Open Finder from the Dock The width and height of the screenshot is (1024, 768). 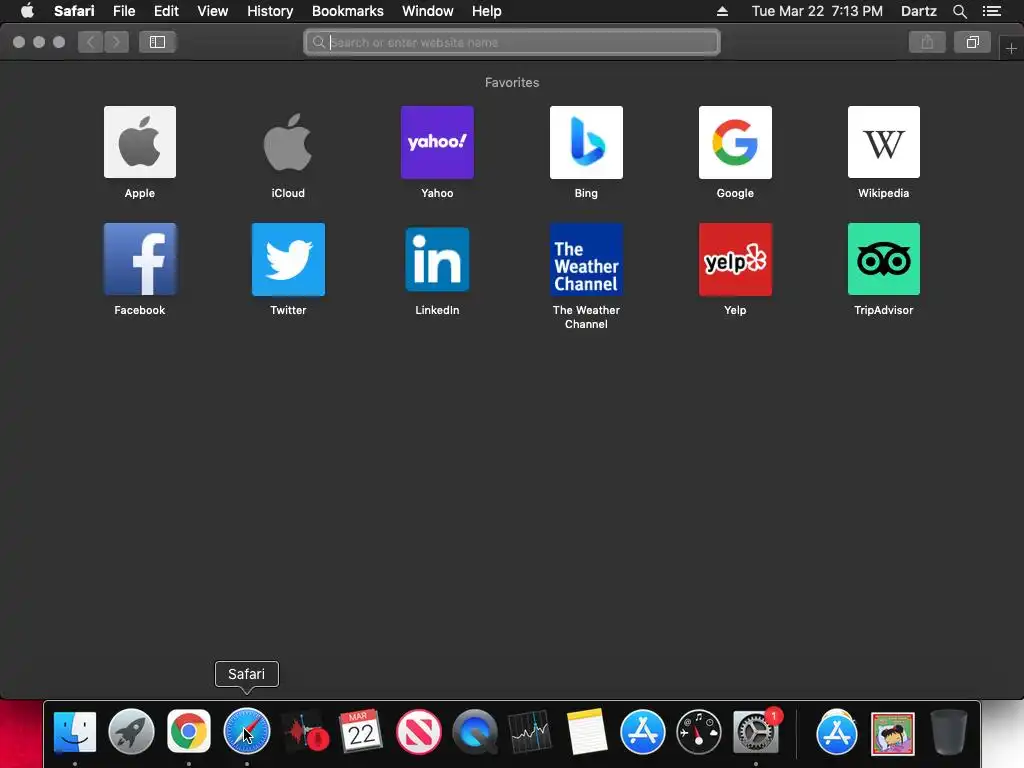(x=74, y=731)
